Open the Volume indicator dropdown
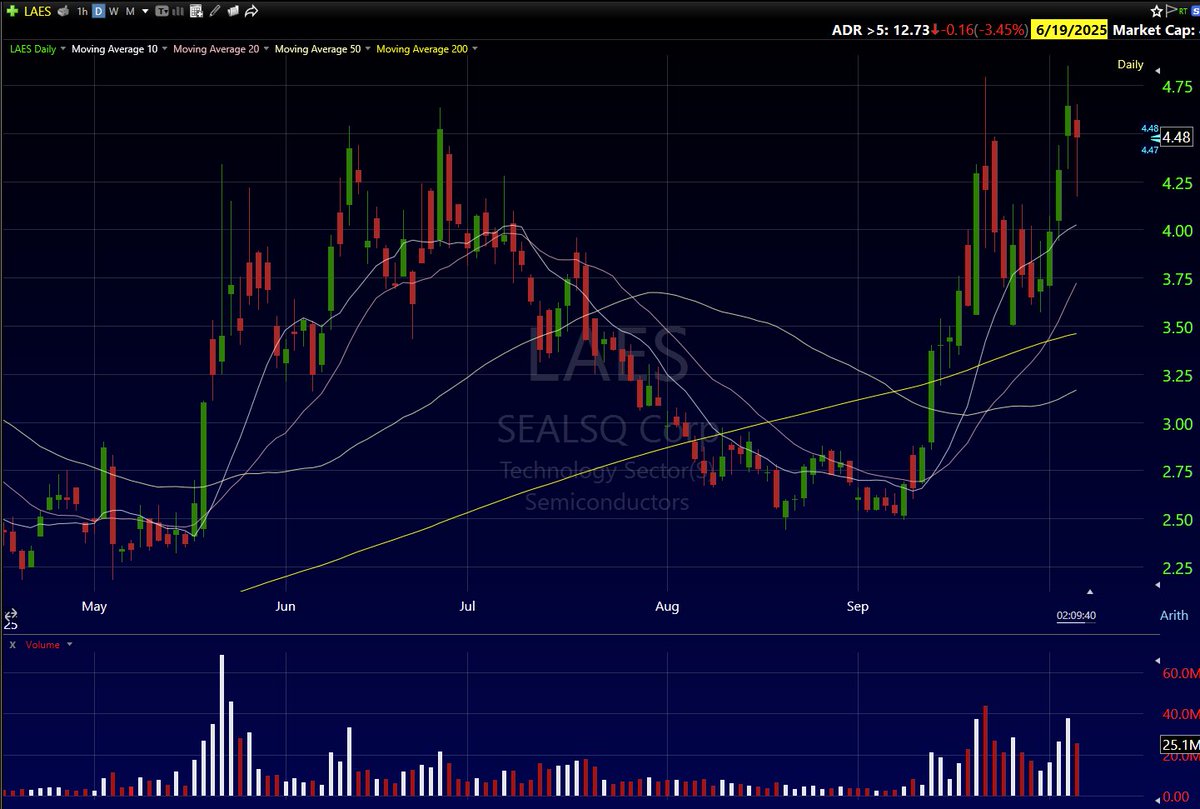Screen dimensions: 1200x809 [x=69, y=644]
